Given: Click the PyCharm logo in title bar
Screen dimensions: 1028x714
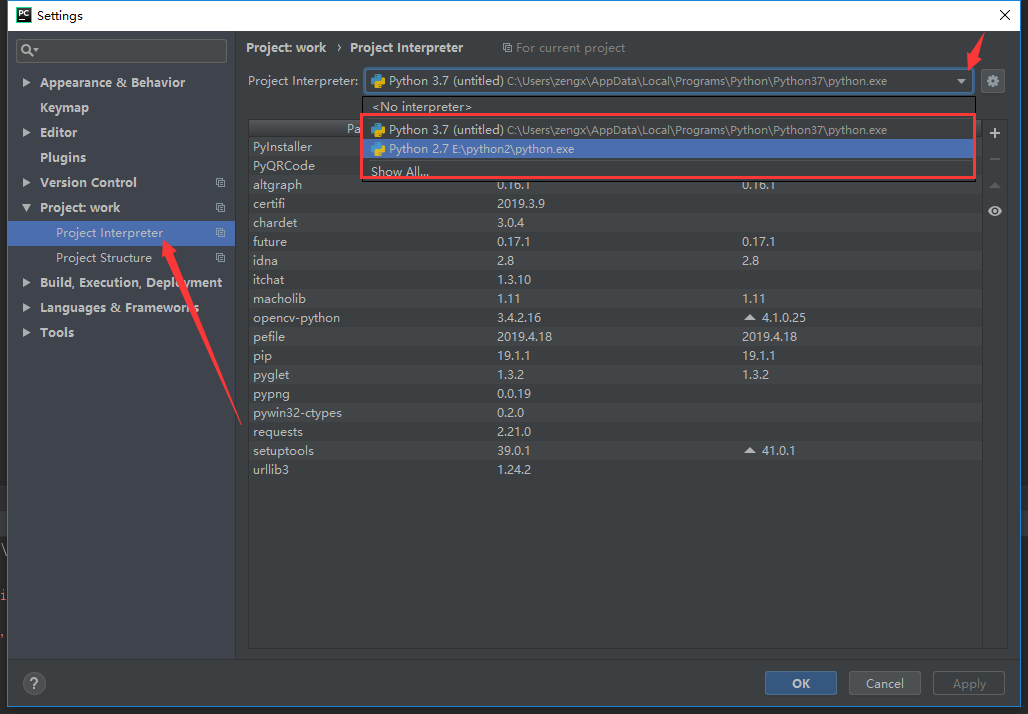Looking at the screenshot, I should point(24,15).
